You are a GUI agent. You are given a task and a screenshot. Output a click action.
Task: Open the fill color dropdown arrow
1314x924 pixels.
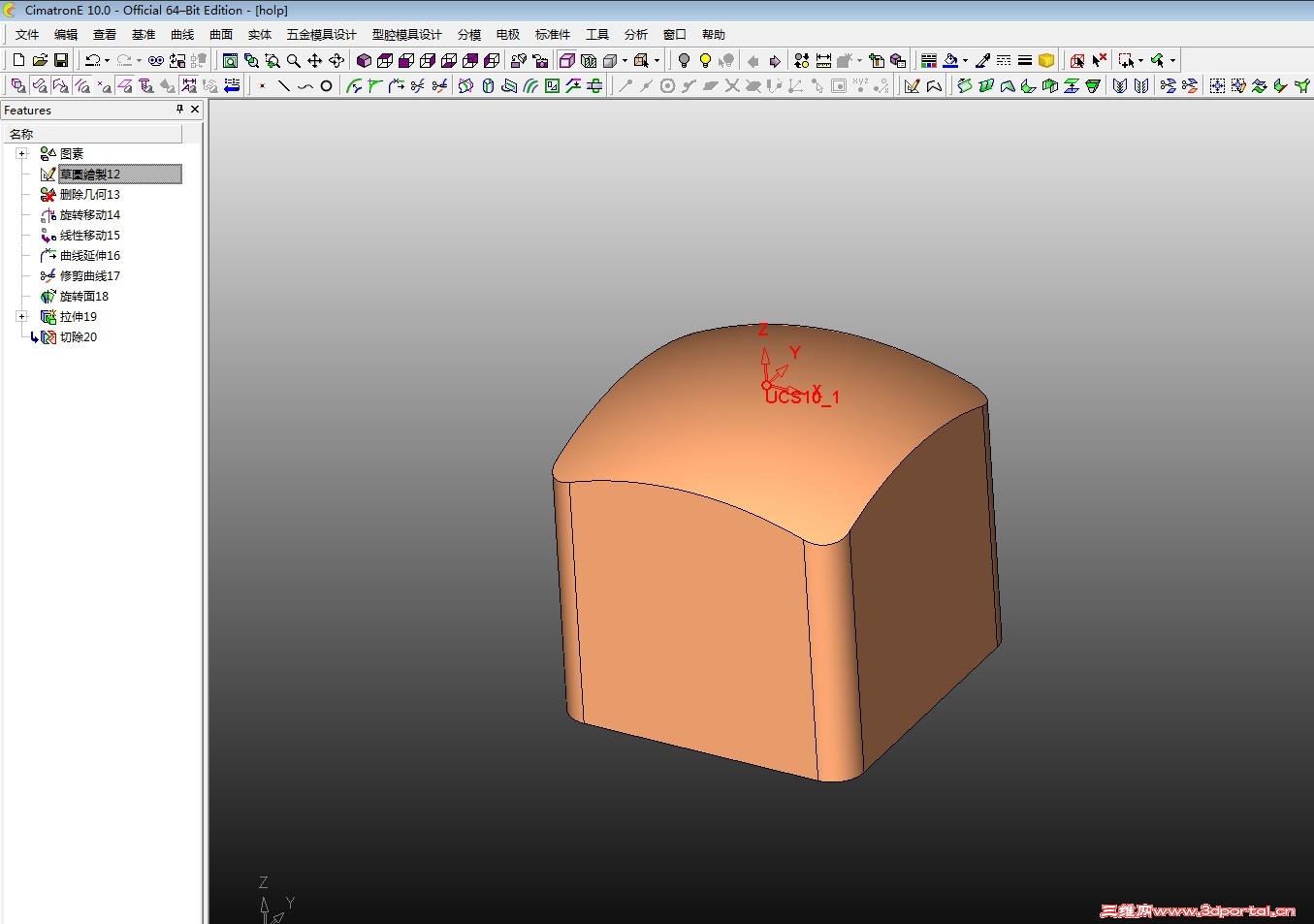(x=965, y=60)
